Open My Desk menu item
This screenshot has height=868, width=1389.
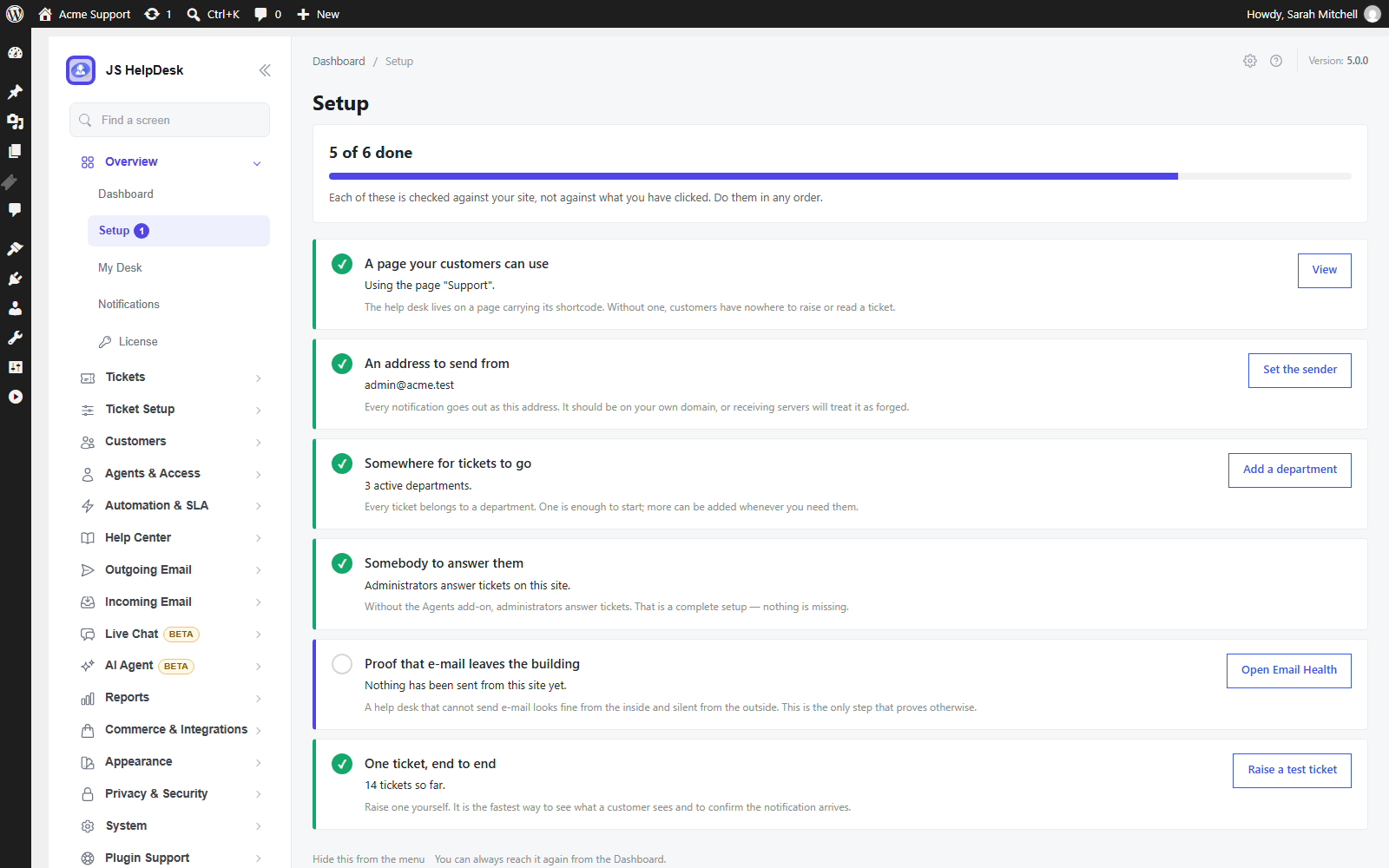120,268
